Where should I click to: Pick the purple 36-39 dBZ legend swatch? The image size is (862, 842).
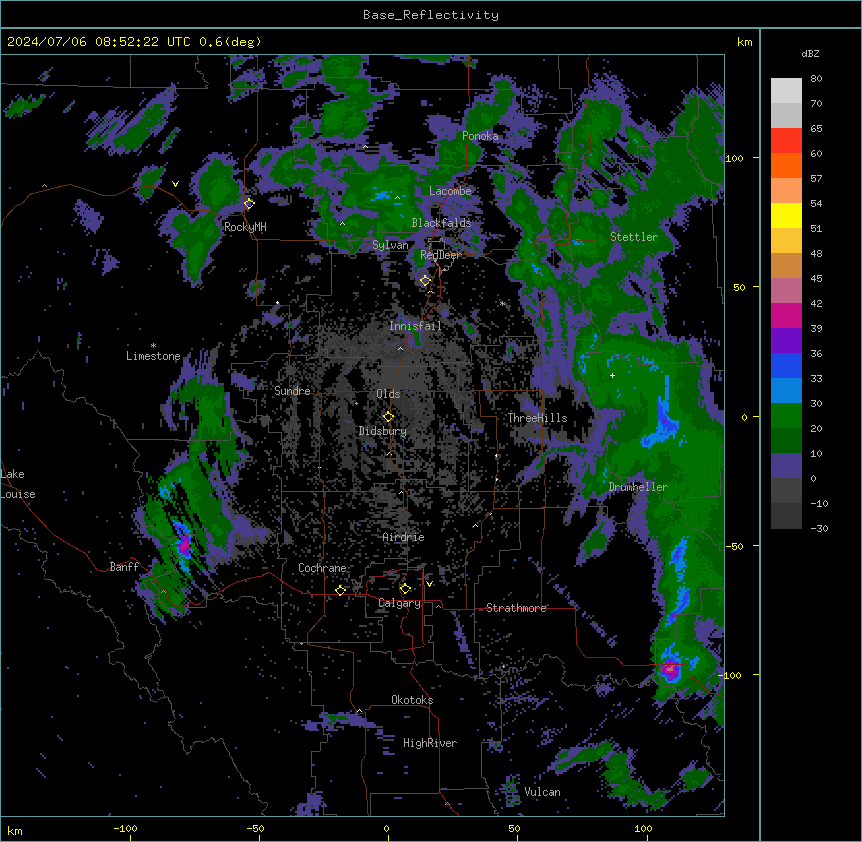coord(786,341)
